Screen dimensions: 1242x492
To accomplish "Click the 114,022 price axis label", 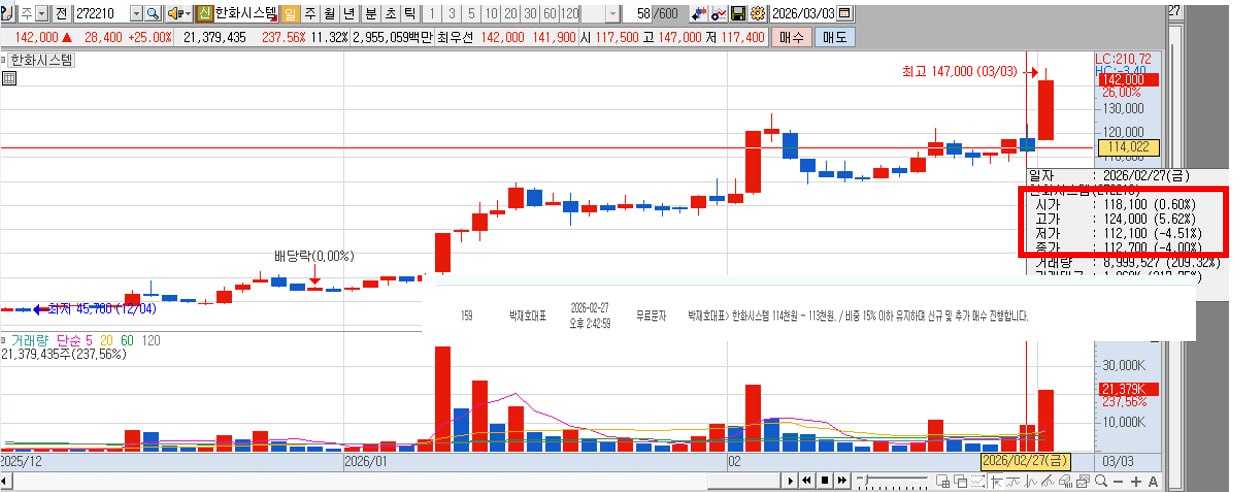I will click(x=1128, y=148).
